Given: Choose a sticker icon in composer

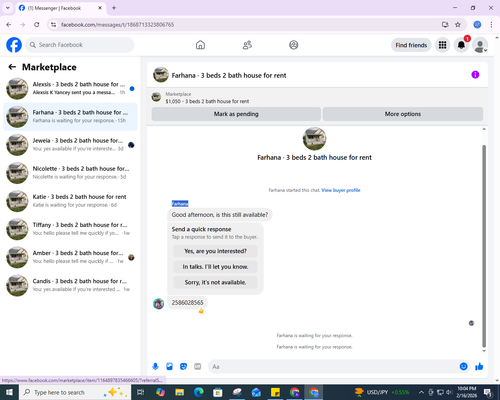Looking at the screenshot, I should (x=183, y=367).
